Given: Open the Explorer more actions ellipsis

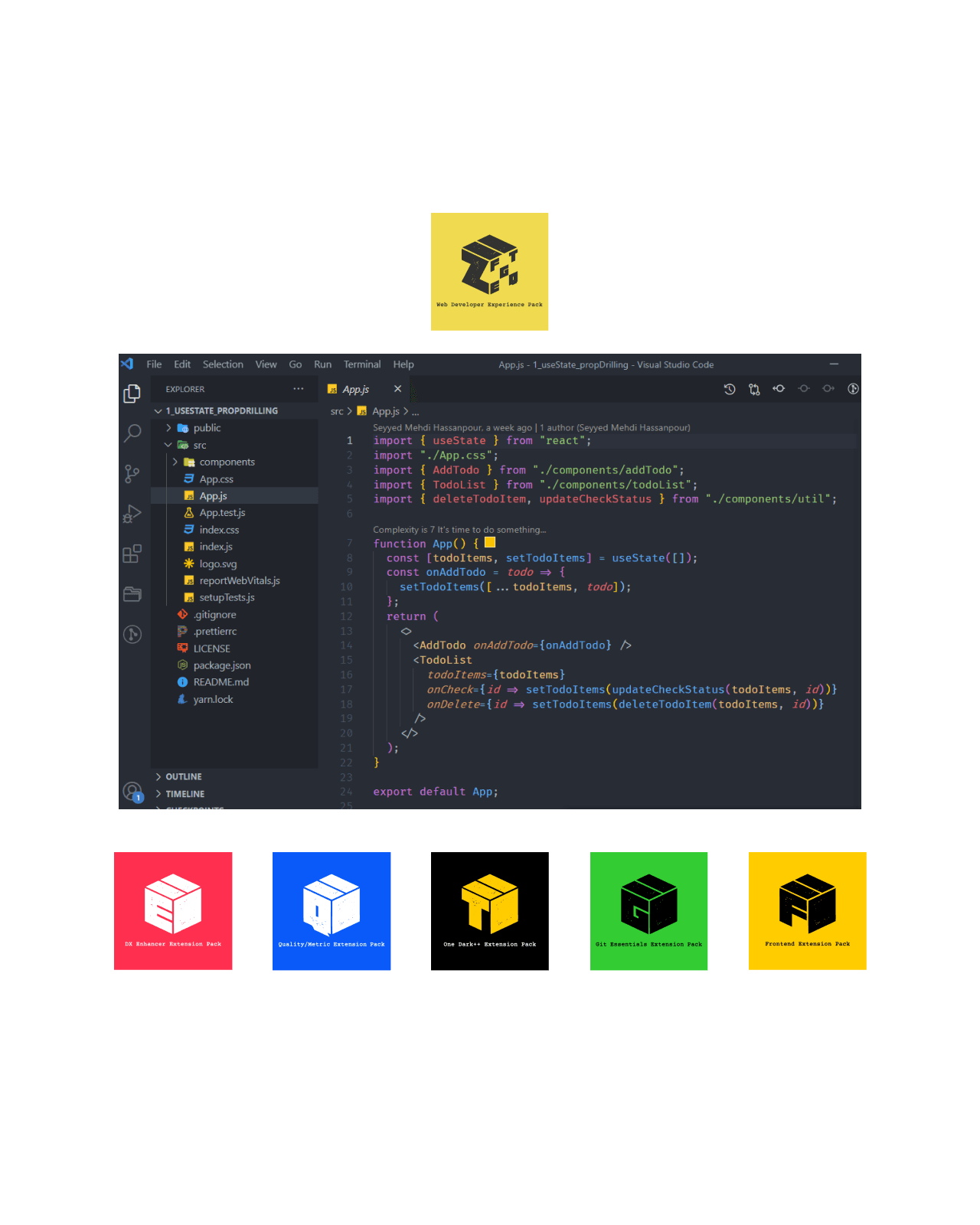Looking at the screenshot, I should [x=299, y=389].
